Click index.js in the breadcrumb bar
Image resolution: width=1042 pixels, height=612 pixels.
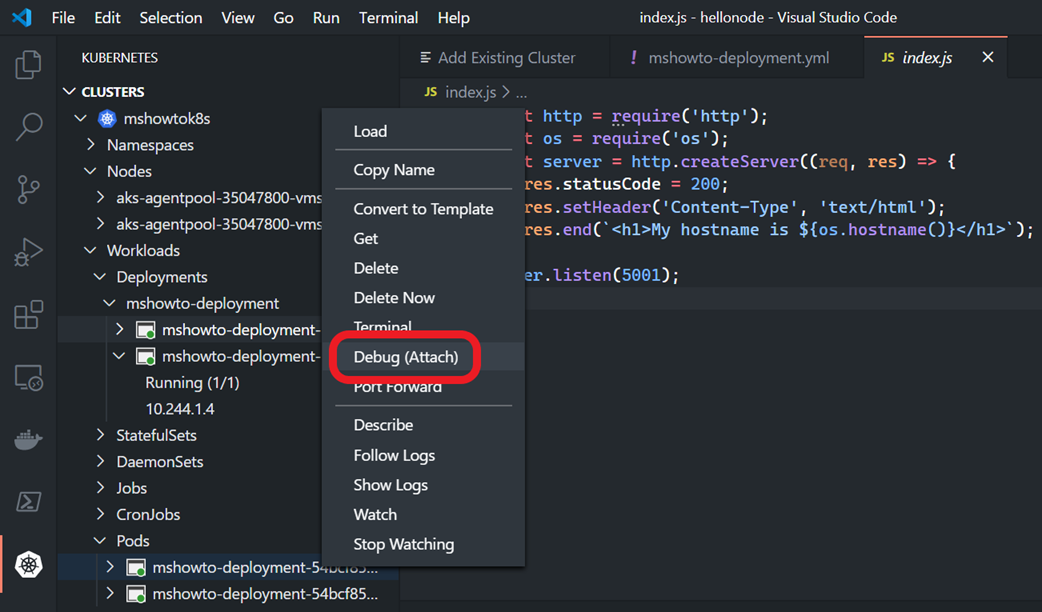pyautogui.click(x=470, y=92)
